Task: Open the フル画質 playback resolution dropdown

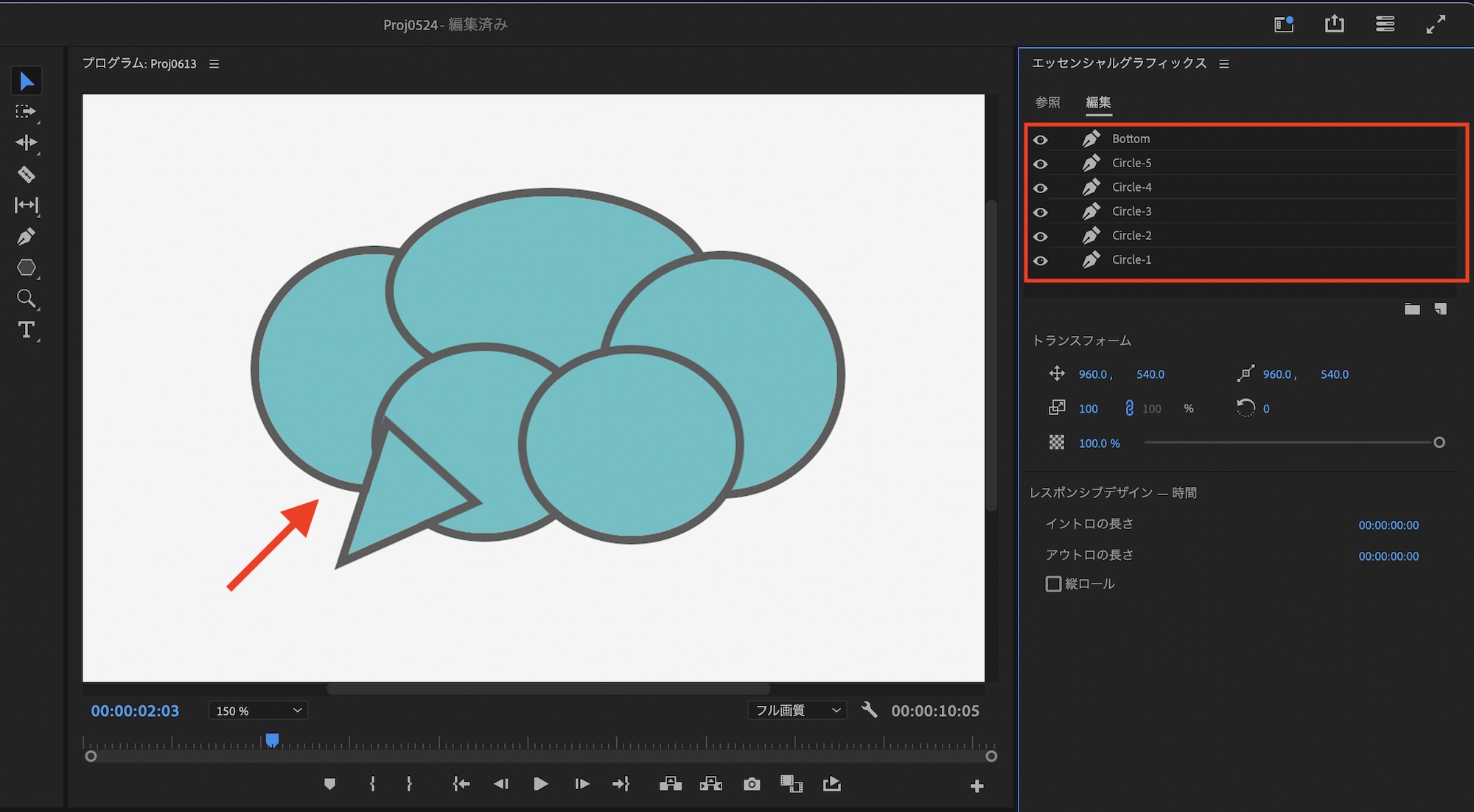Action: tap(797, 710)
